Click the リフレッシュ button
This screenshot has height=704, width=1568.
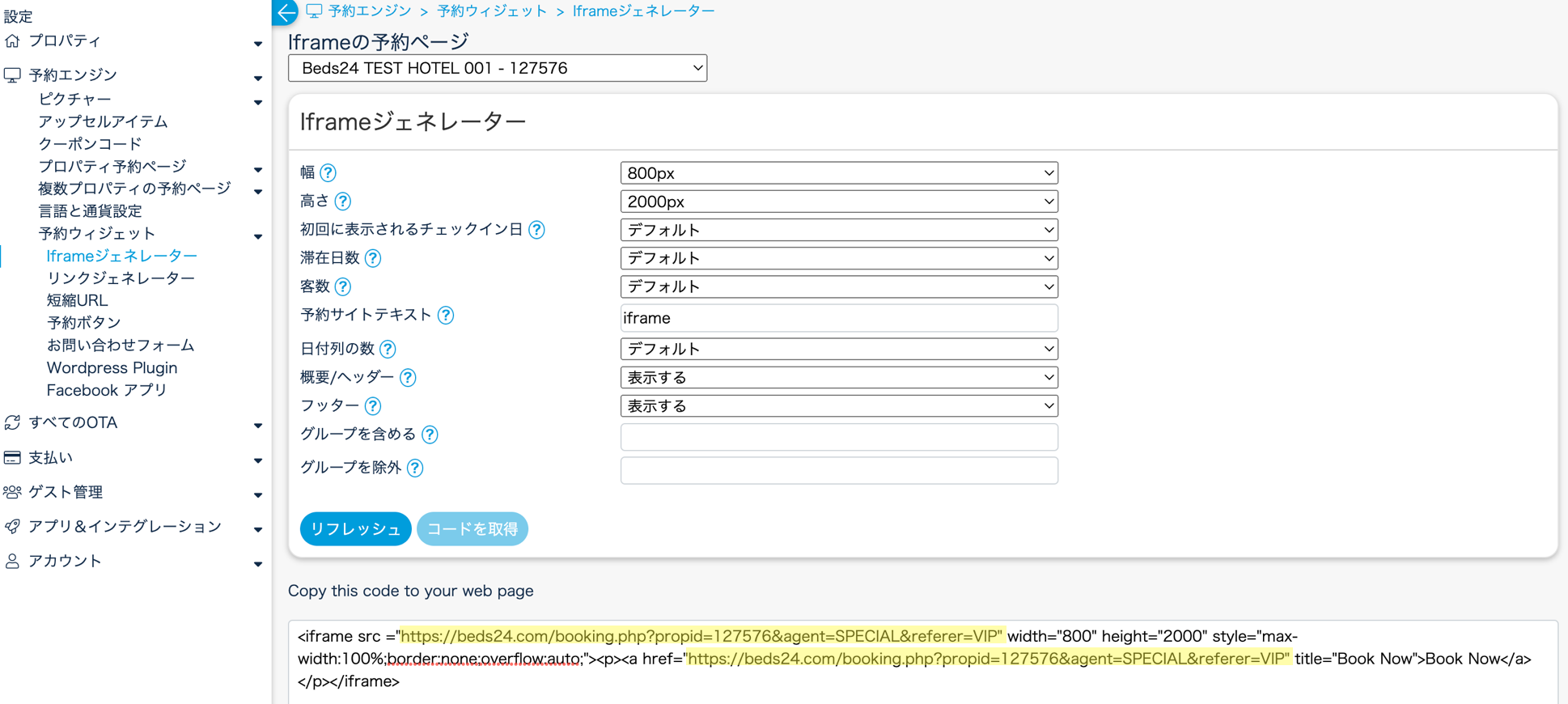pyautogui.click(x=355, y=529)
